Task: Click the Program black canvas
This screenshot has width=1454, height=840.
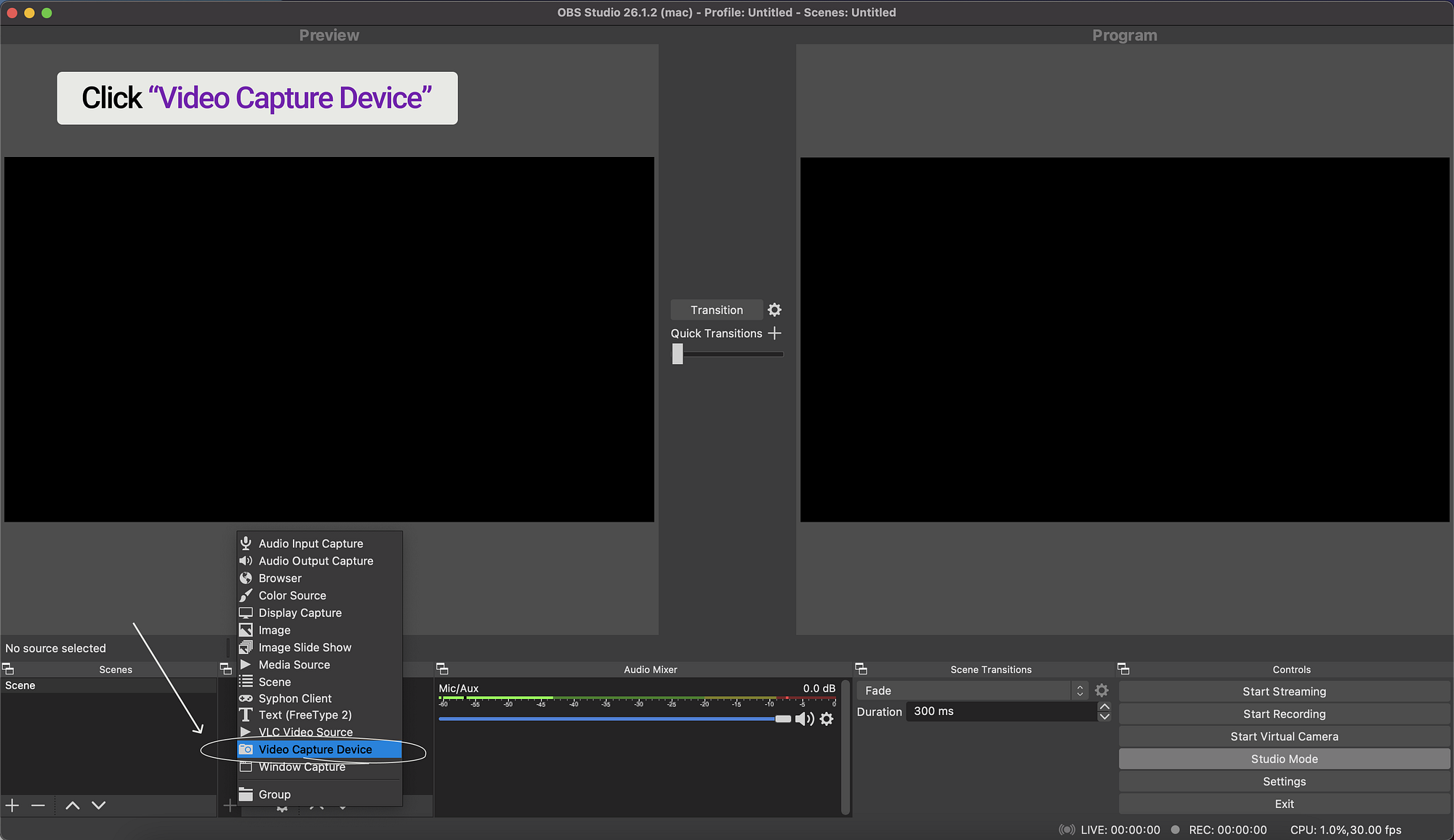Action: point(1125,339)
